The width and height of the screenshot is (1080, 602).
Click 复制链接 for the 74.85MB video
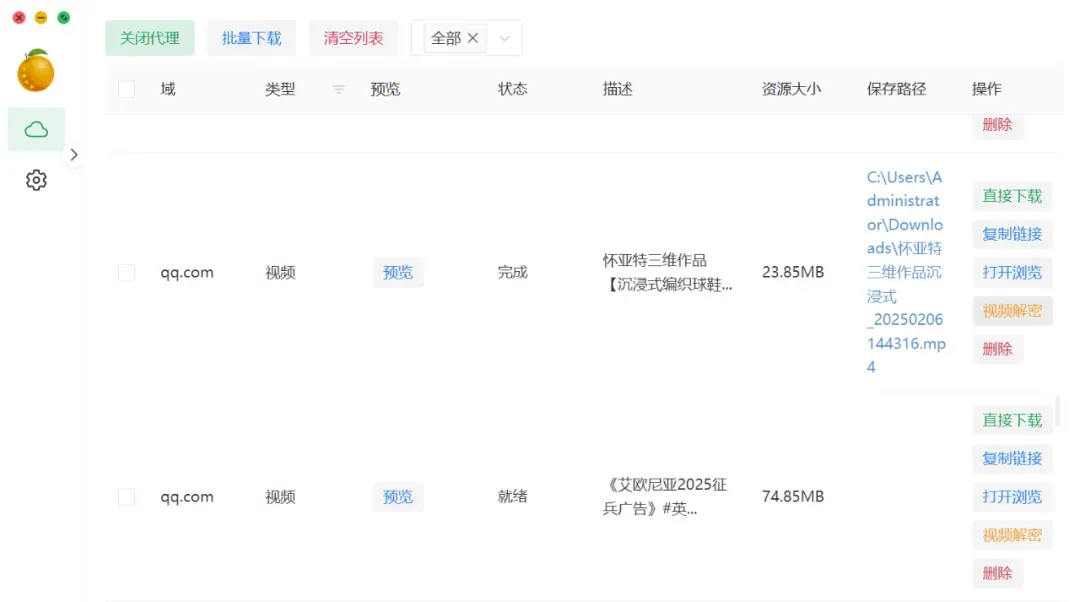click(x=1012, y=458)
